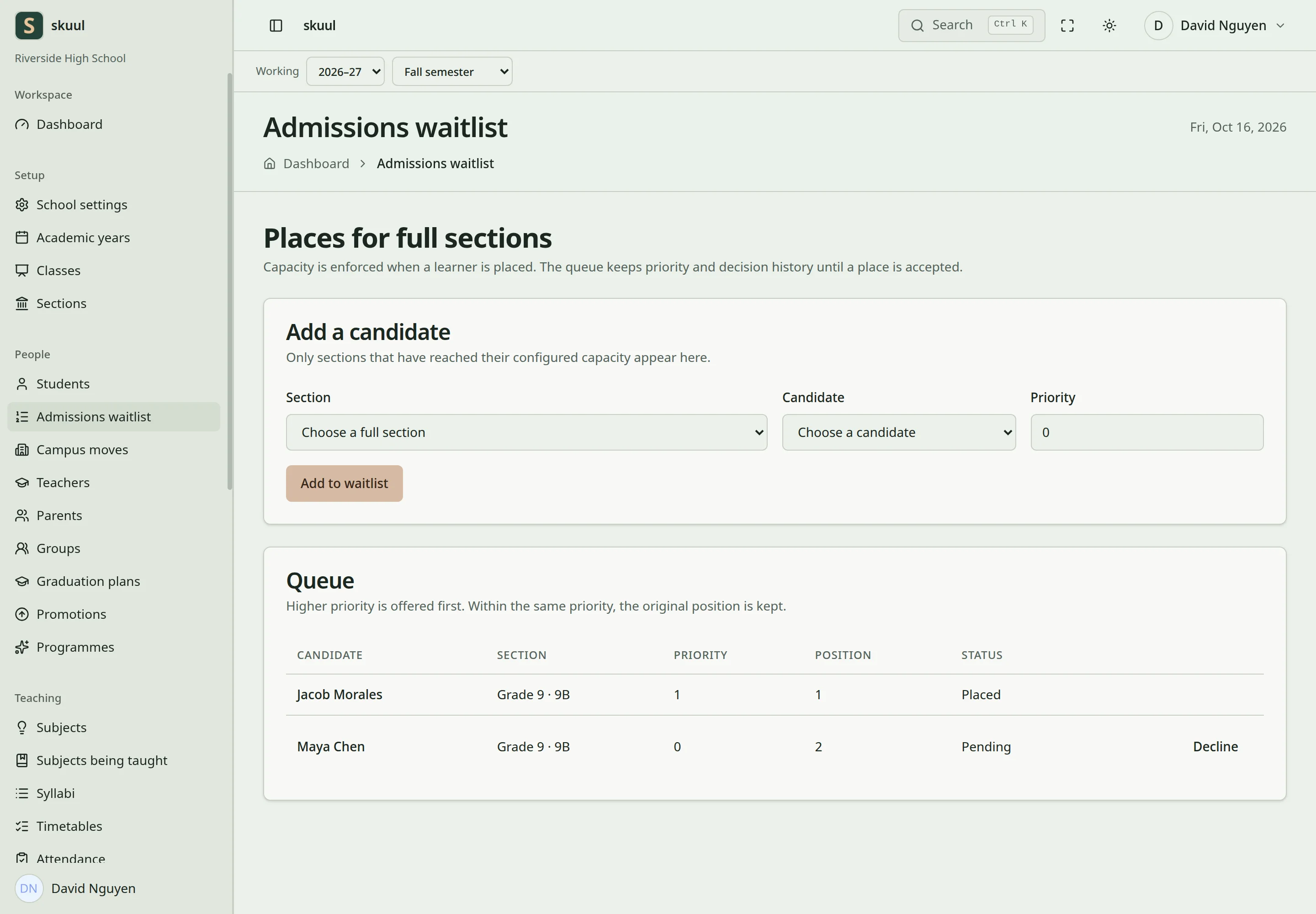Viewport: 1316px width, 914px height.
Task: Go to the Dashboard breadcrumb link
Action: pyautogui.click(x=316, y=164)
